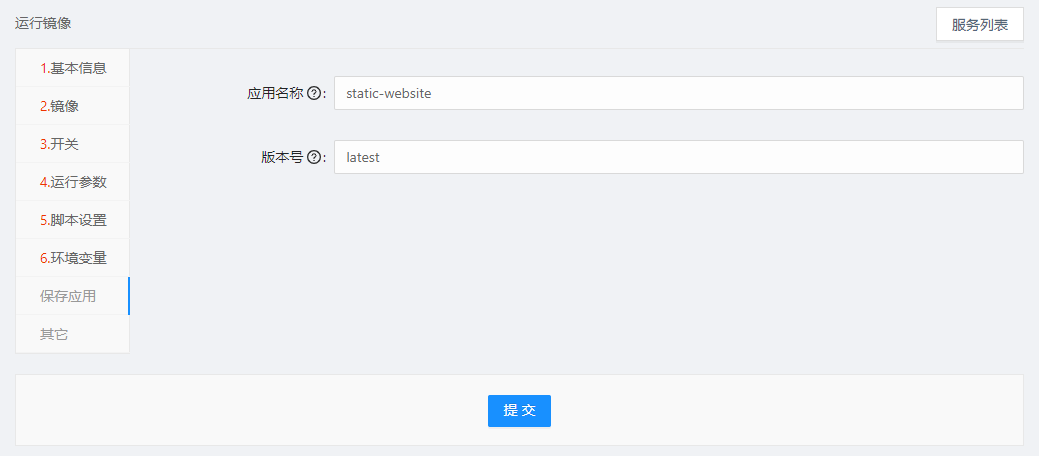Click the static-website text in the field
Image resolution: width=1039 pixels, height=456 pixels.
click(388, 93)
